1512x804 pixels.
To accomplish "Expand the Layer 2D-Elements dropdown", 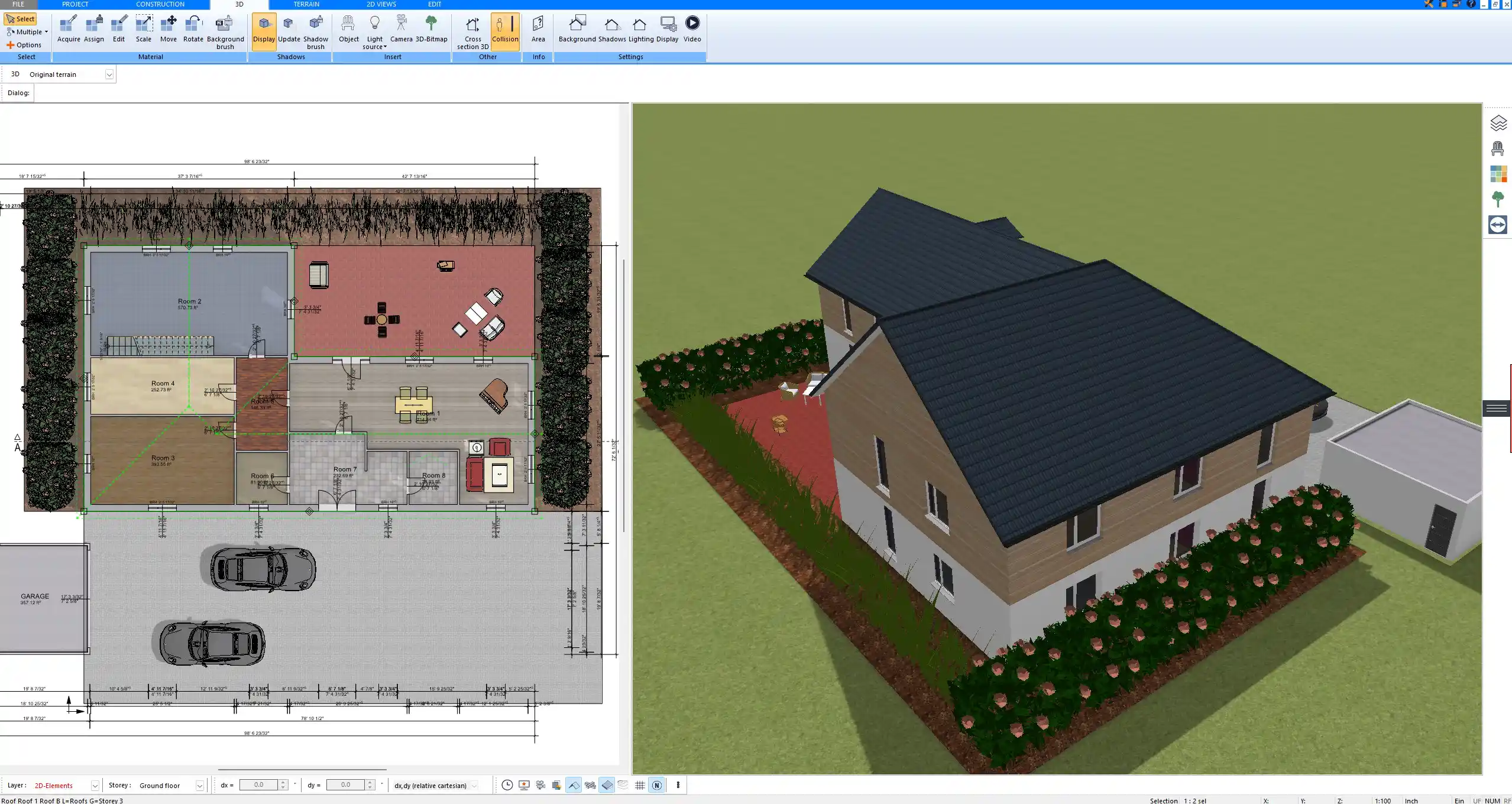I will tap(95, 786).
